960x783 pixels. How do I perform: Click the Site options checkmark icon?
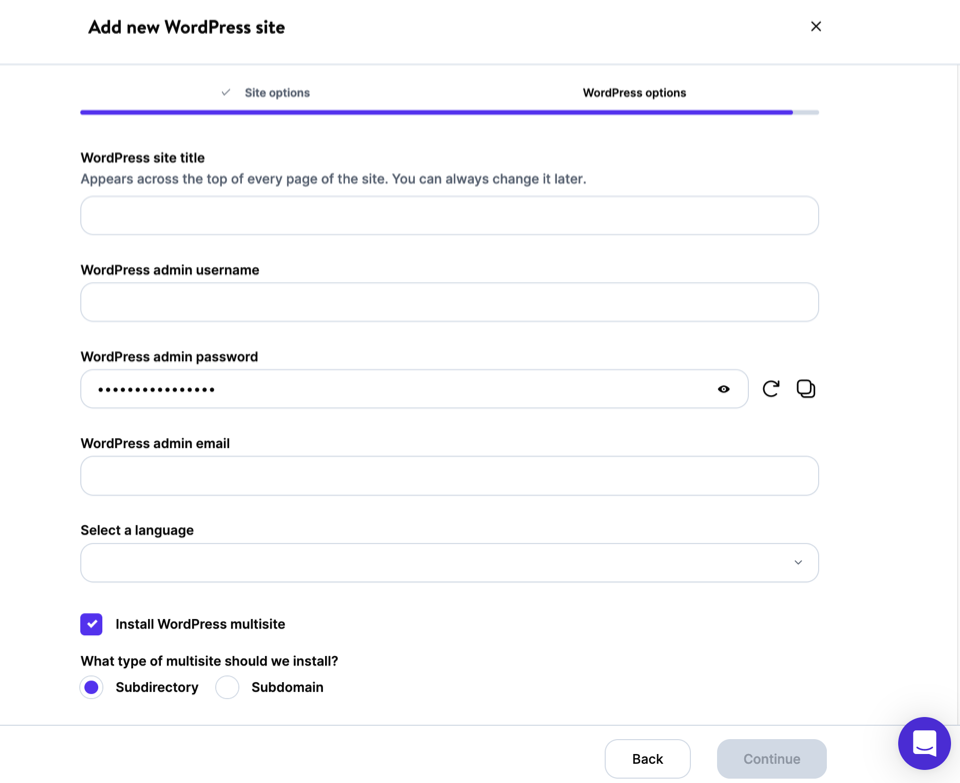[x=226, y=93]
